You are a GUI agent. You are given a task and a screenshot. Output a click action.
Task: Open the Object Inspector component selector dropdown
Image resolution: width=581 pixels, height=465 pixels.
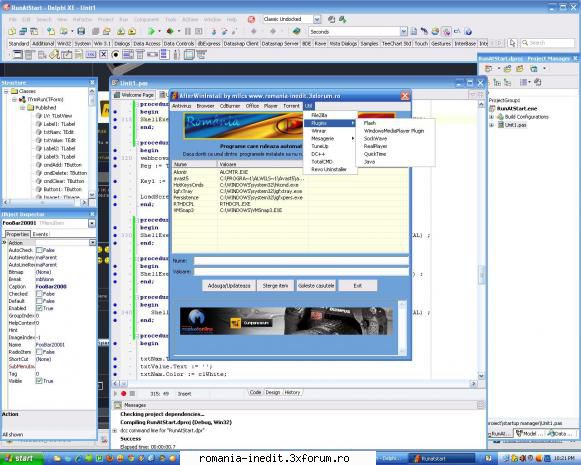click(92, 223)
